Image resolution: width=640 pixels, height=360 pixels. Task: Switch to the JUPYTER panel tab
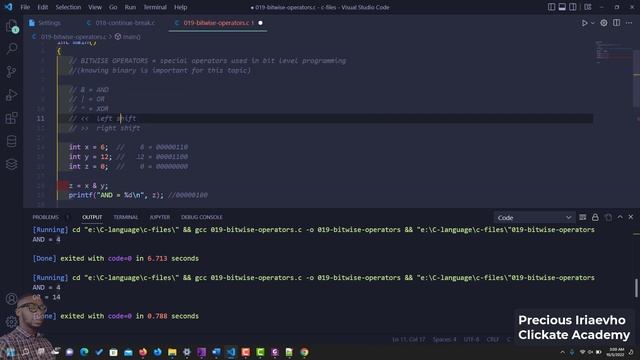coord(160,217)
